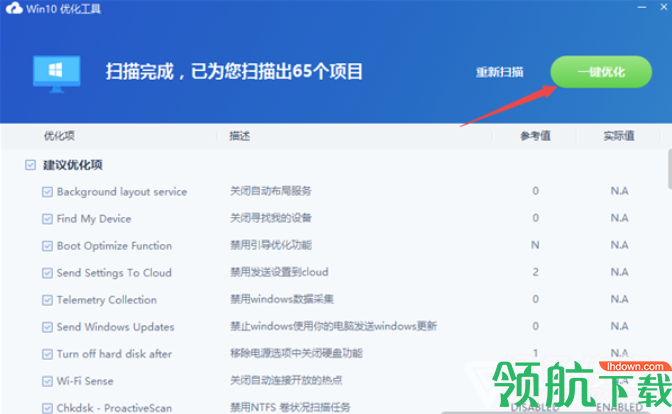Toggle Send Settings To Cloud checkbox
Screen dimensions: 672x414
47,273
